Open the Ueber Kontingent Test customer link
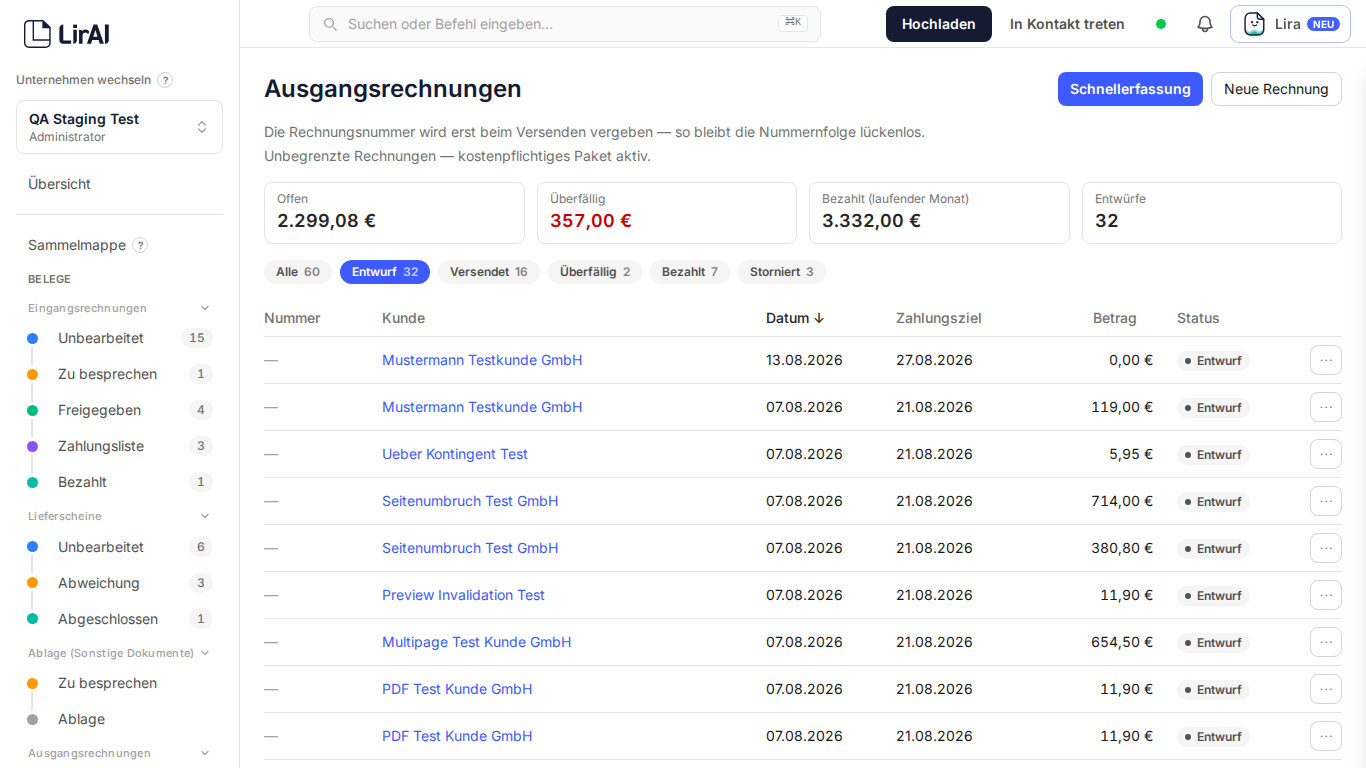 coord(455,454)
